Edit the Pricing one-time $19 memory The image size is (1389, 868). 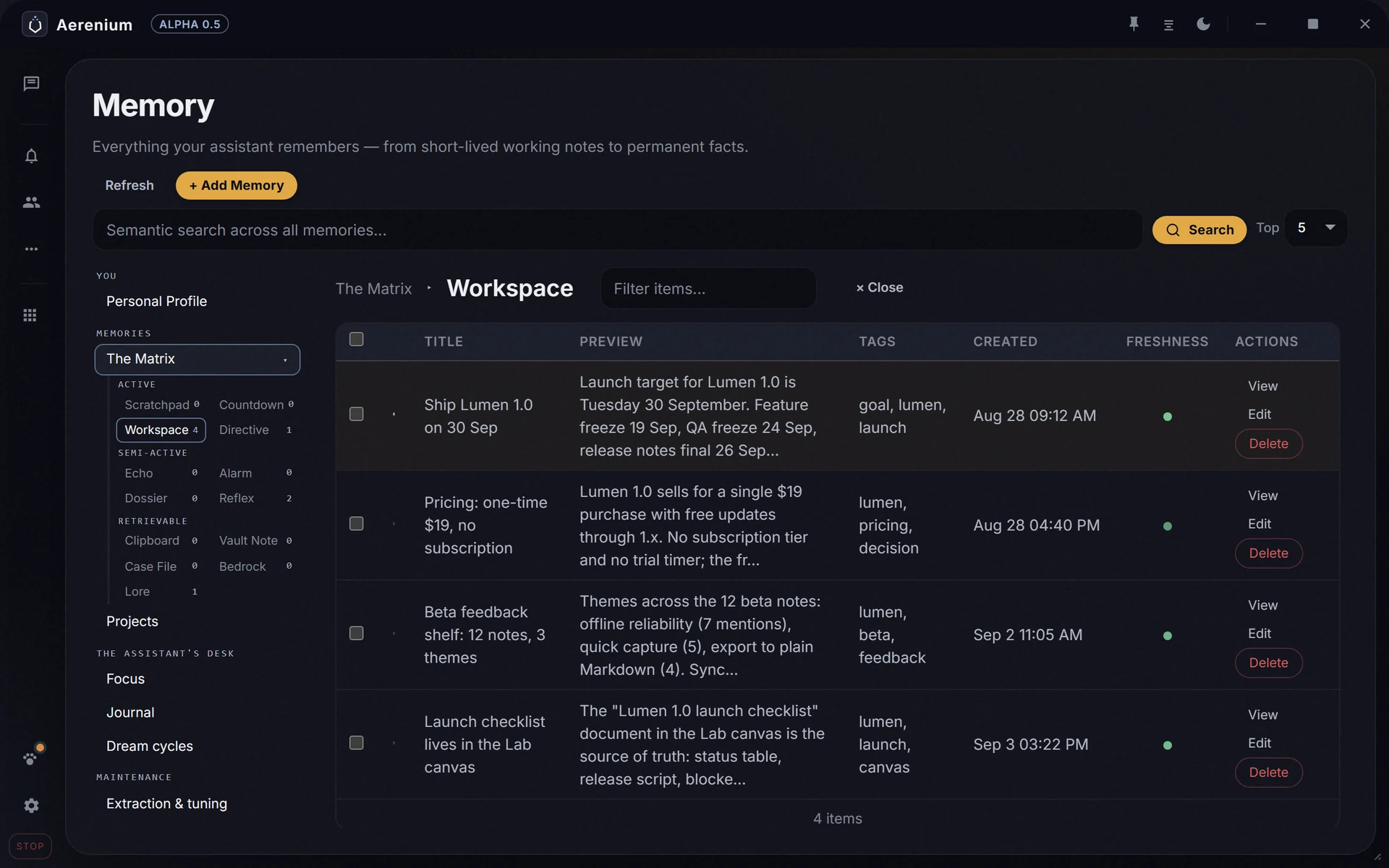[x=1260, y=524]
